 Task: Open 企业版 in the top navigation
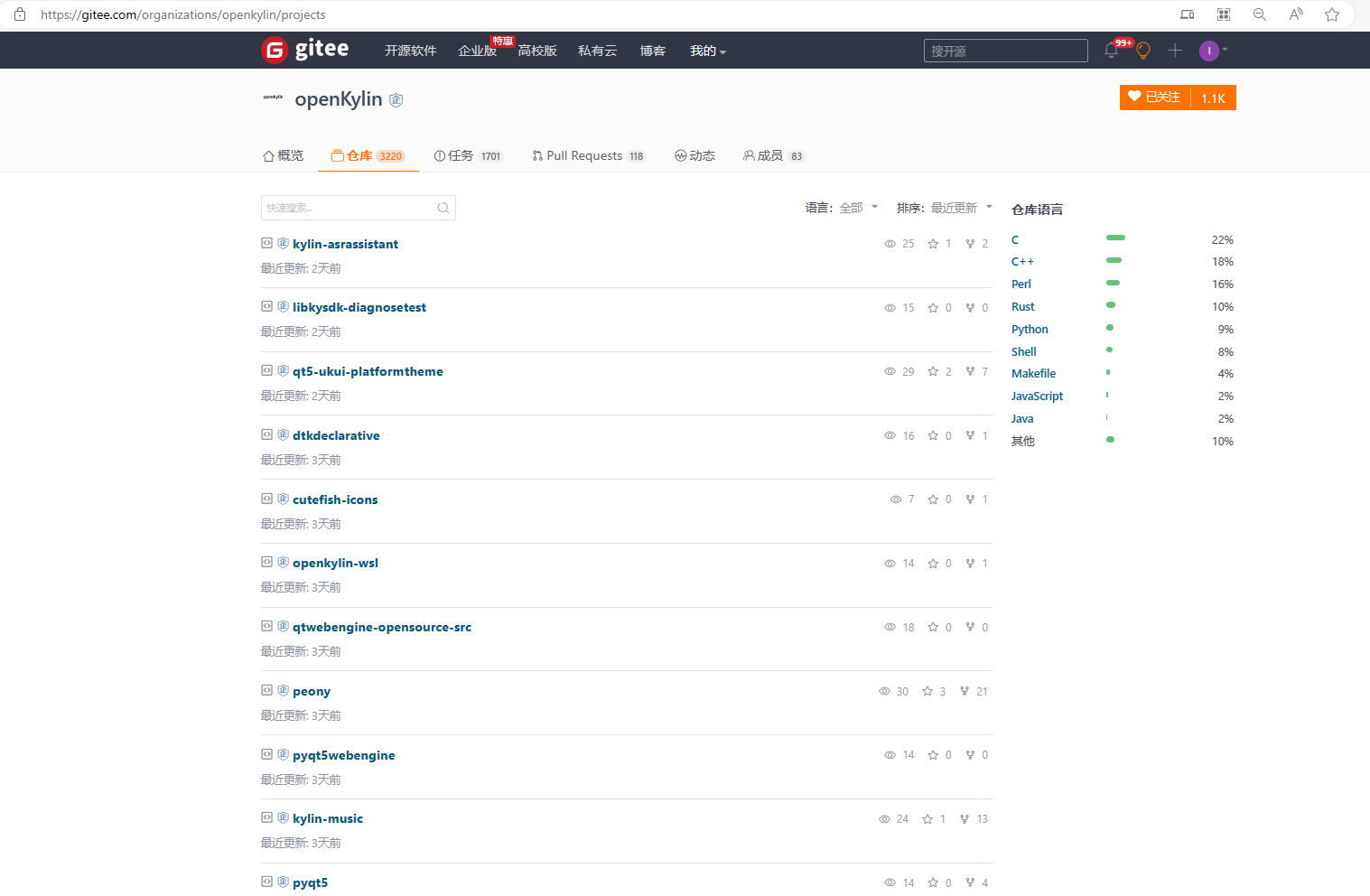(x=477, y=51)
